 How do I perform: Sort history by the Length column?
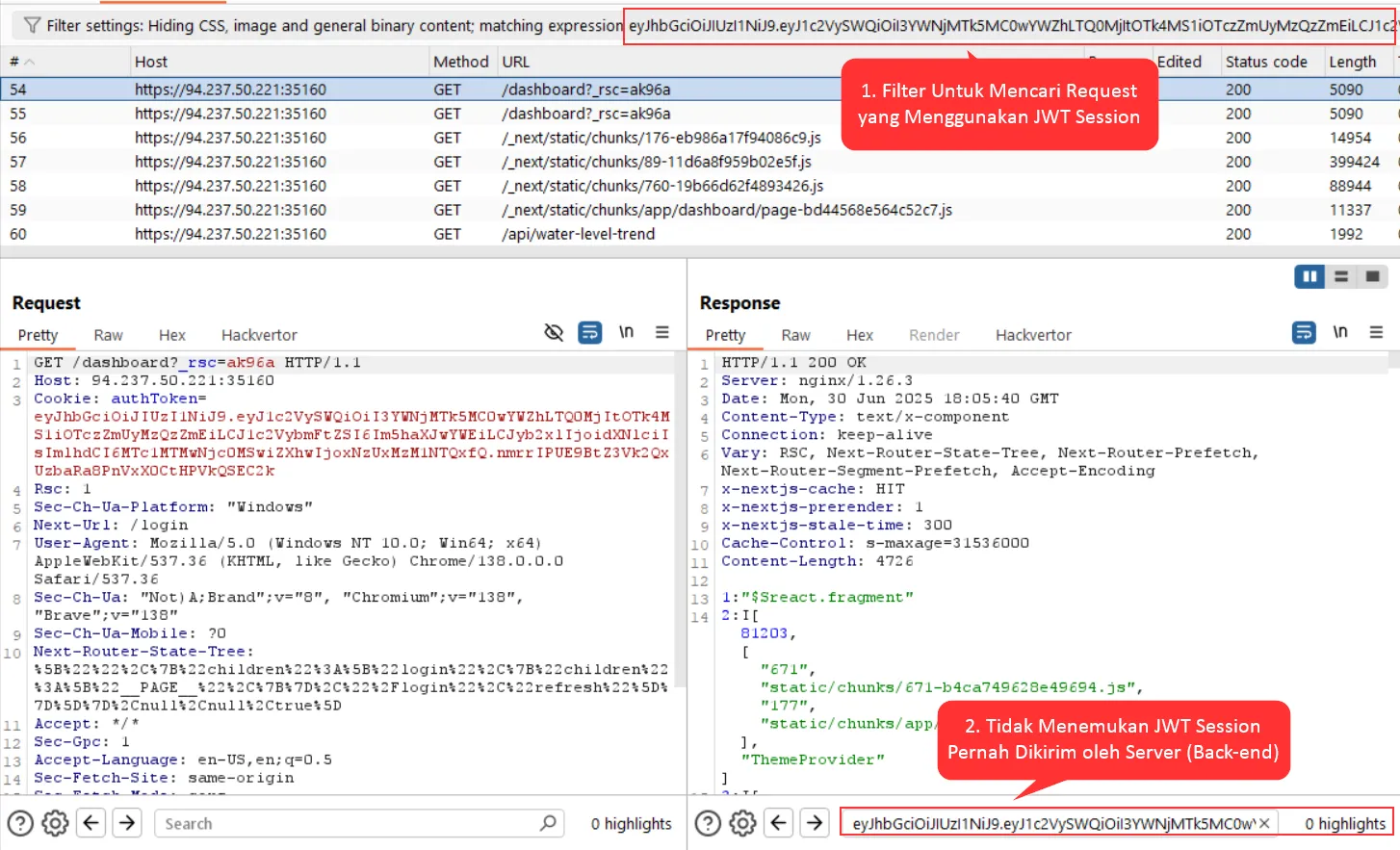click(1359, 62)
